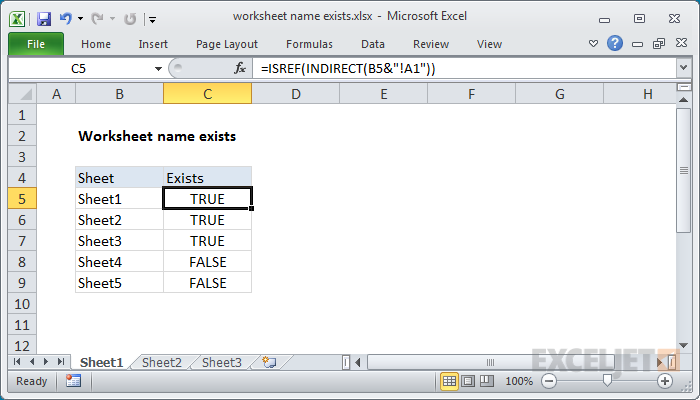Select column D header

coord(296,94)
